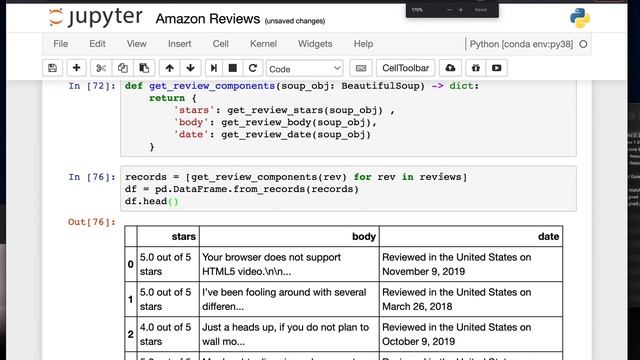
Task: Click the October 9, 2019 date cell
Action: point(471,334)
